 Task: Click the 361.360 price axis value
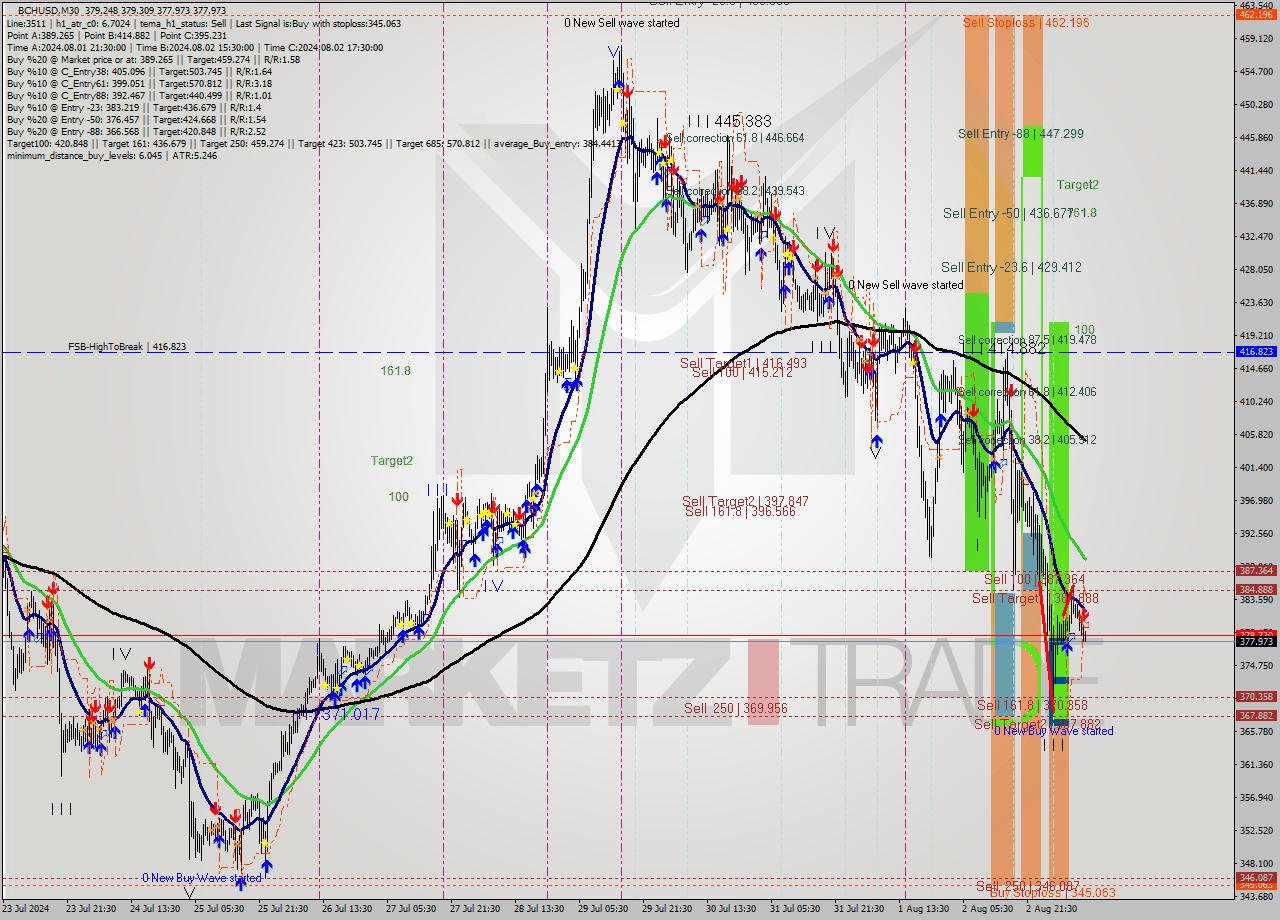point(1256,764)
